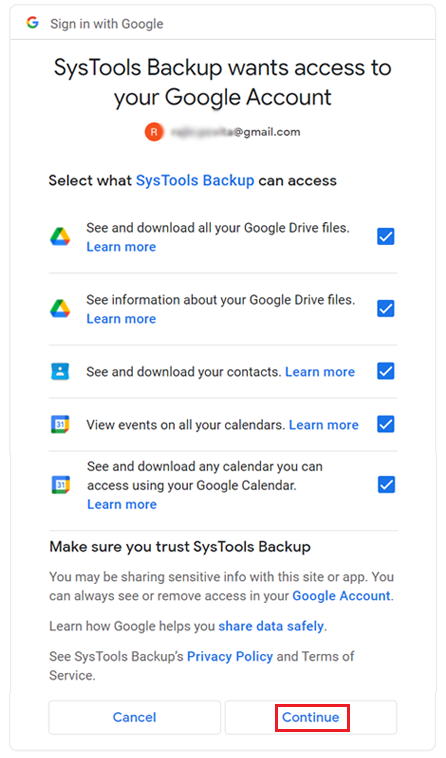Viewport: 446px width, 758px height.
Task: Open SysTools Backup link in heading
Action: [195, 180]
